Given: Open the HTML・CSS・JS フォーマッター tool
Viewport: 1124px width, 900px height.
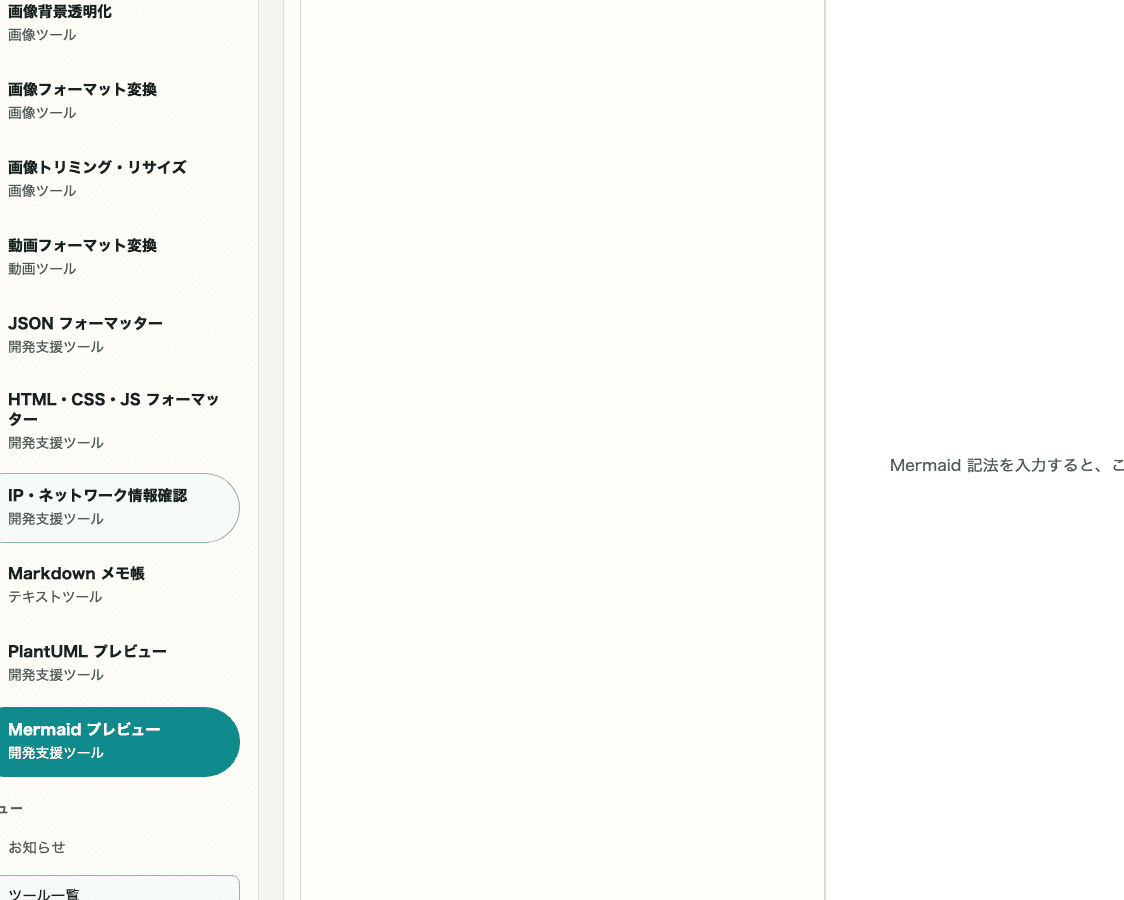Looking at the screenshot, I should click(x=113, y=409).
